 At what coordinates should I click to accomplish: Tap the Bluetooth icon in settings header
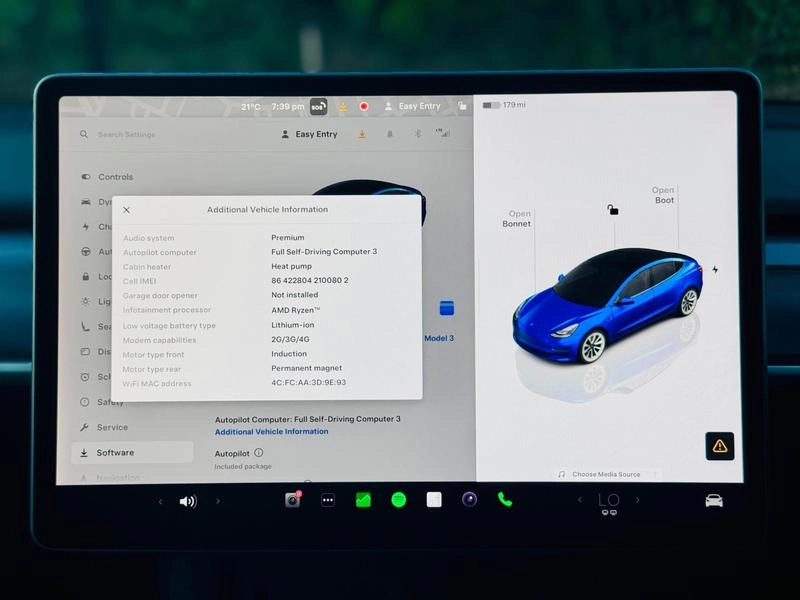pos(417,134)
